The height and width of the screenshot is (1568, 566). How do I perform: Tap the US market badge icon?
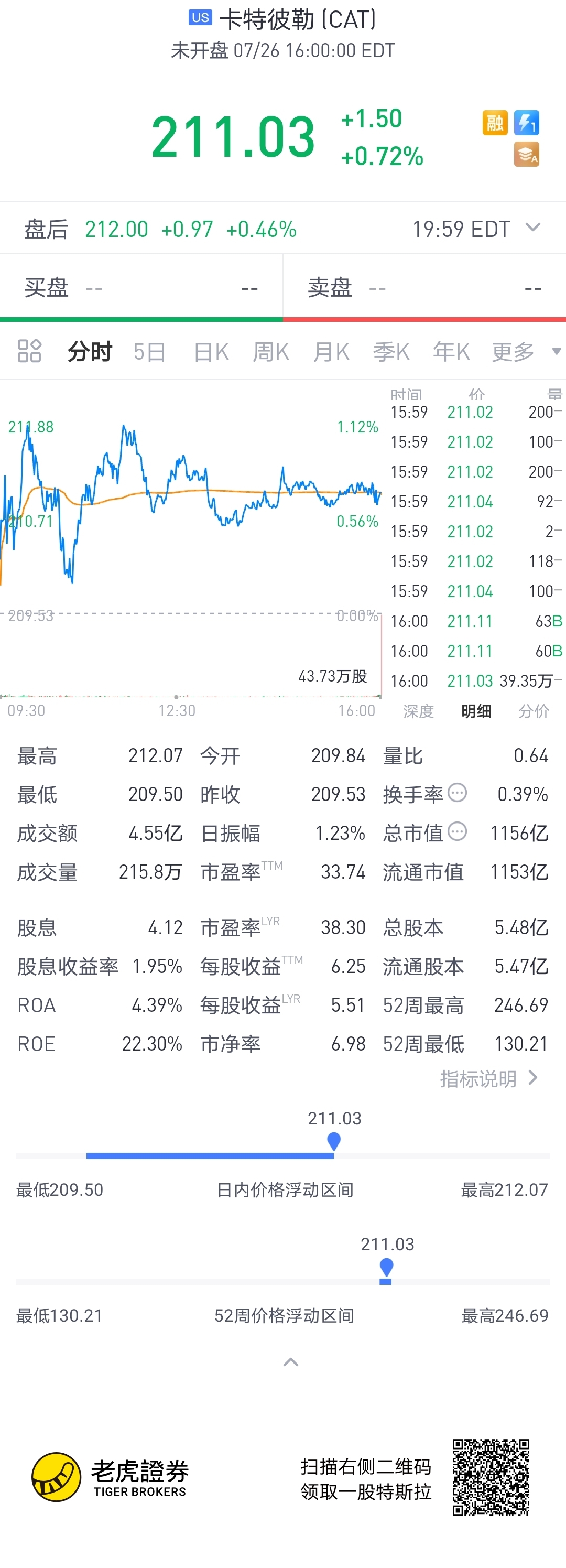tap(200, 18)
